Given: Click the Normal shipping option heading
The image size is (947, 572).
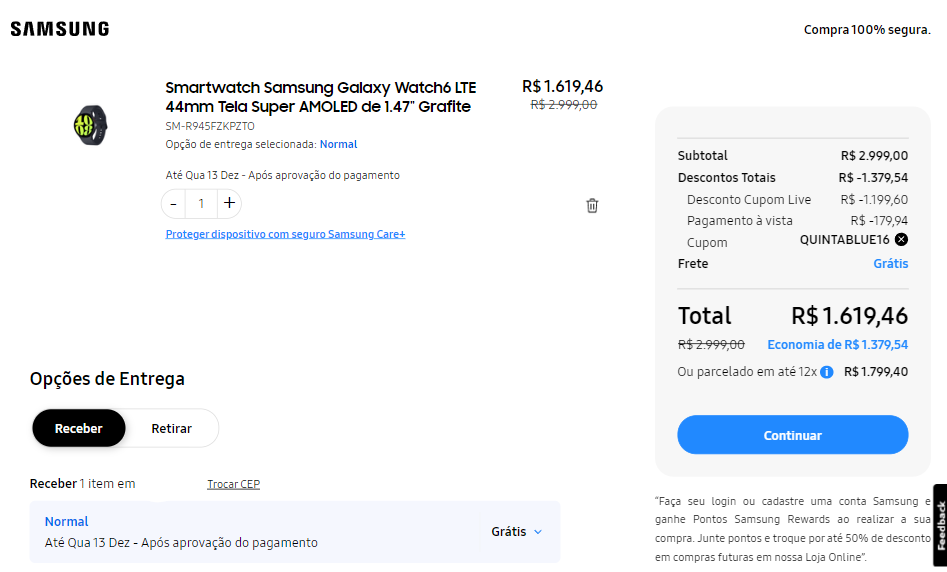Looking at the screenshot, I should [66, 521].
